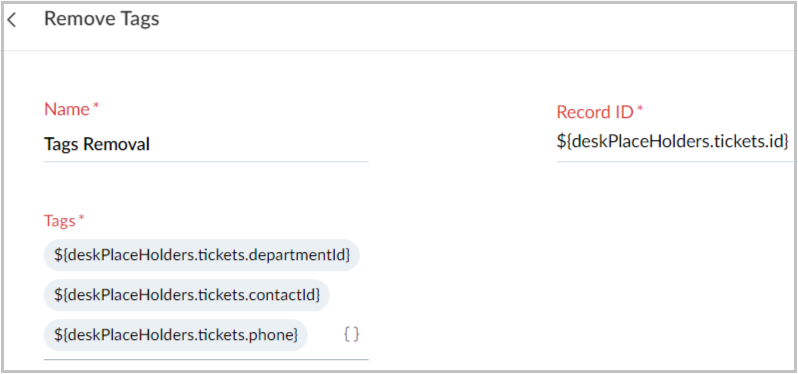Select the tickets.phone tag chip
798x374 pixels.
point(176,335)
